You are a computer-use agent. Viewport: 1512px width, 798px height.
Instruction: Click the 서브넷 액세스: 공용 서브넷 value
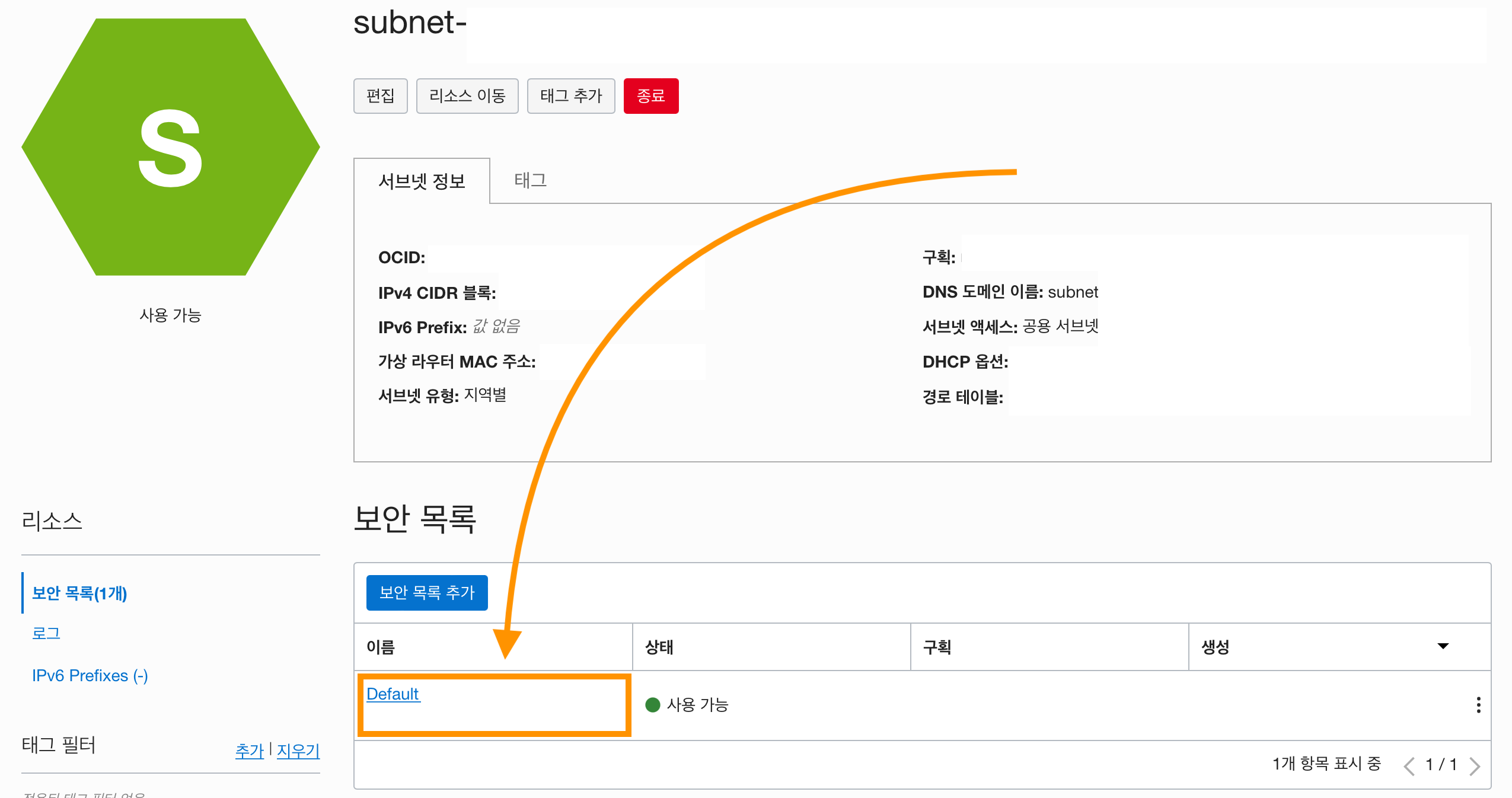(x=1061, y=326)
